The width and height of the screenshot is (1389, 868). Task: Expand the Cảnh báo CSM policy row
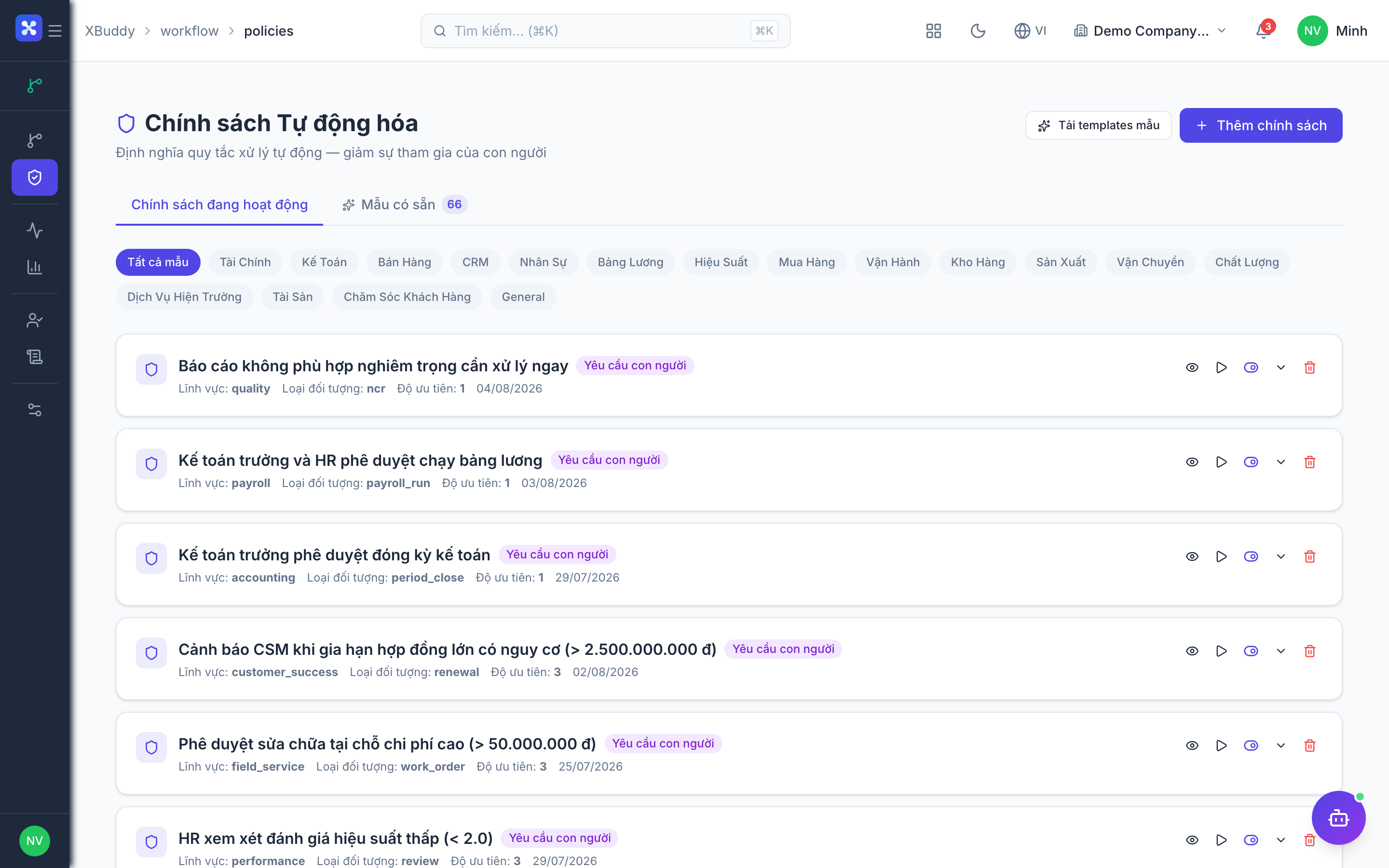click(1280, 651)
